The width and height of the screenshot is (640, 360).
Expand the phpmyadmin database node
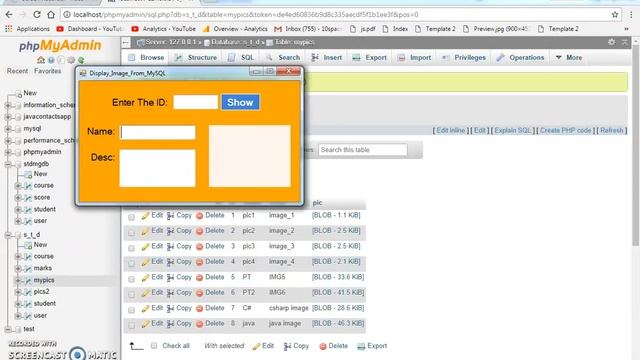8,152
